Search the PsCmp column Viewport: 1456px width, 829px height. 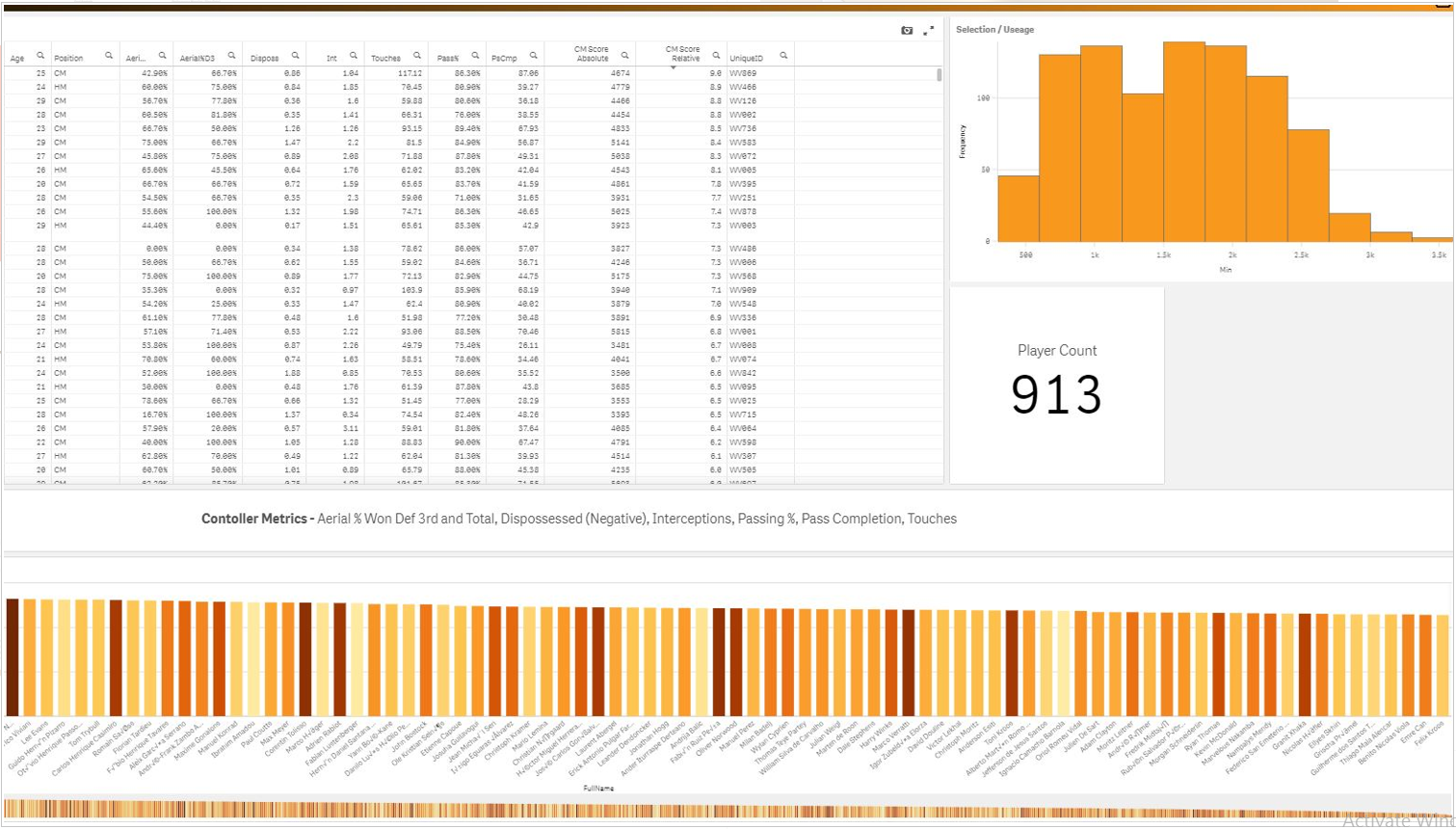click(533, 56)
